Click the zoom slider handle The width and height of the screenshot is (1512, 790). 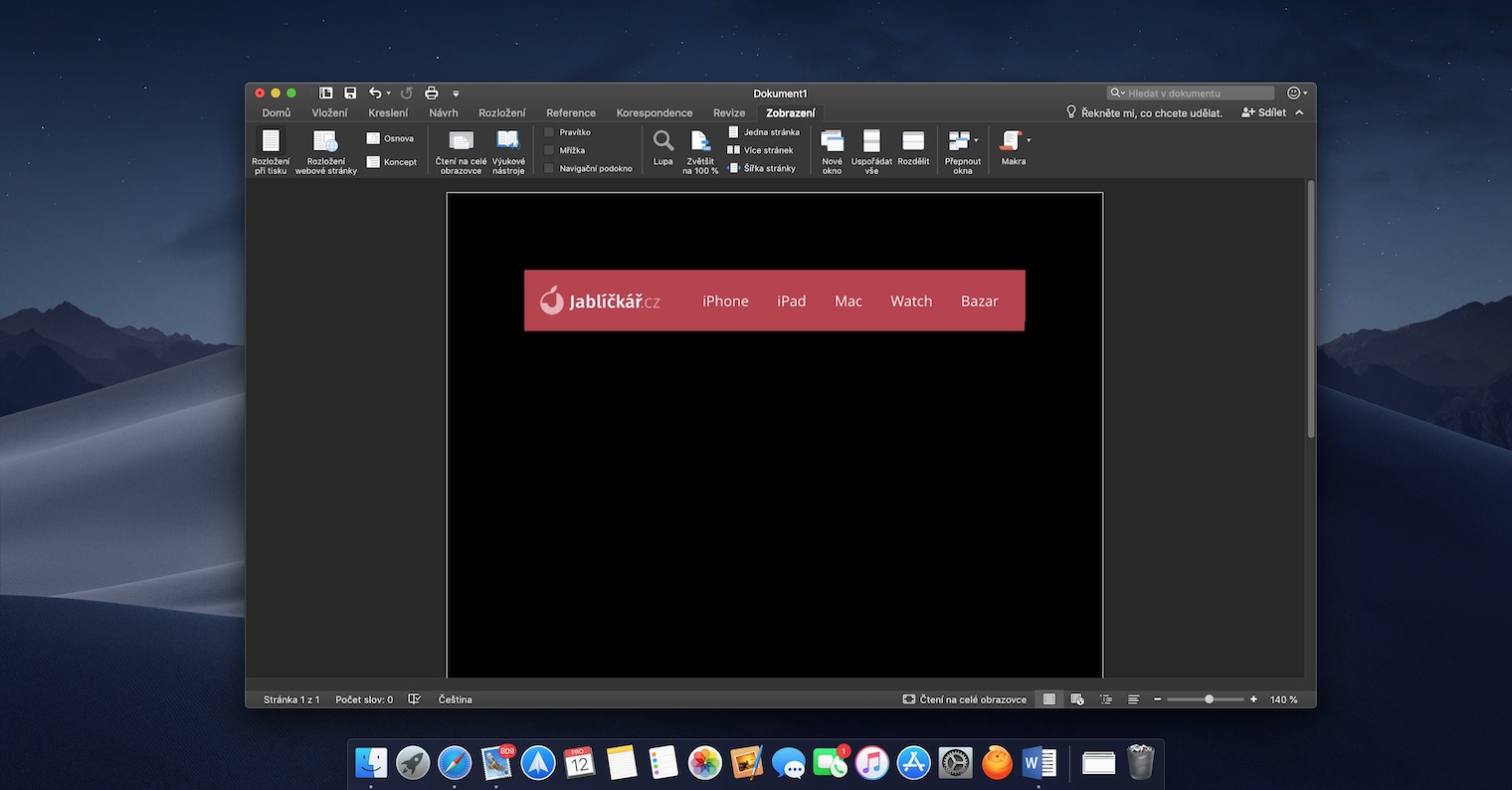[1209, 699]
